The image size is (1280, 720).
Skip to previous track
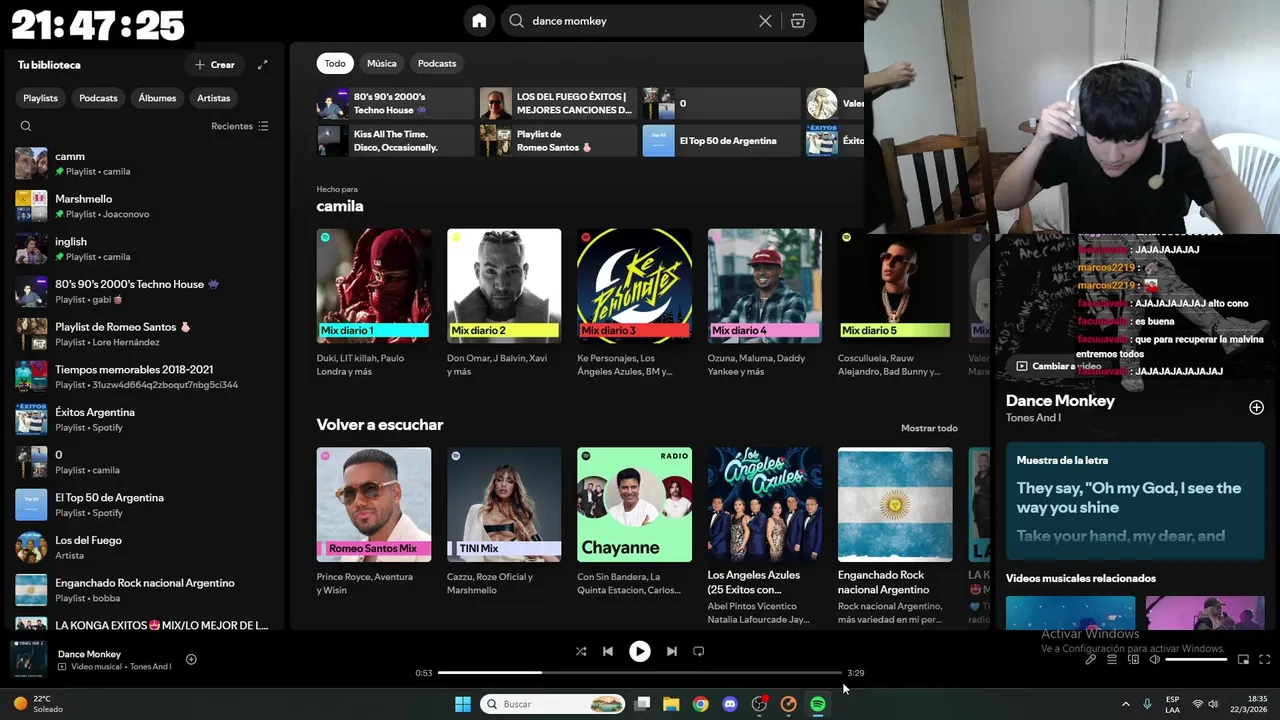tap(607, 651)
